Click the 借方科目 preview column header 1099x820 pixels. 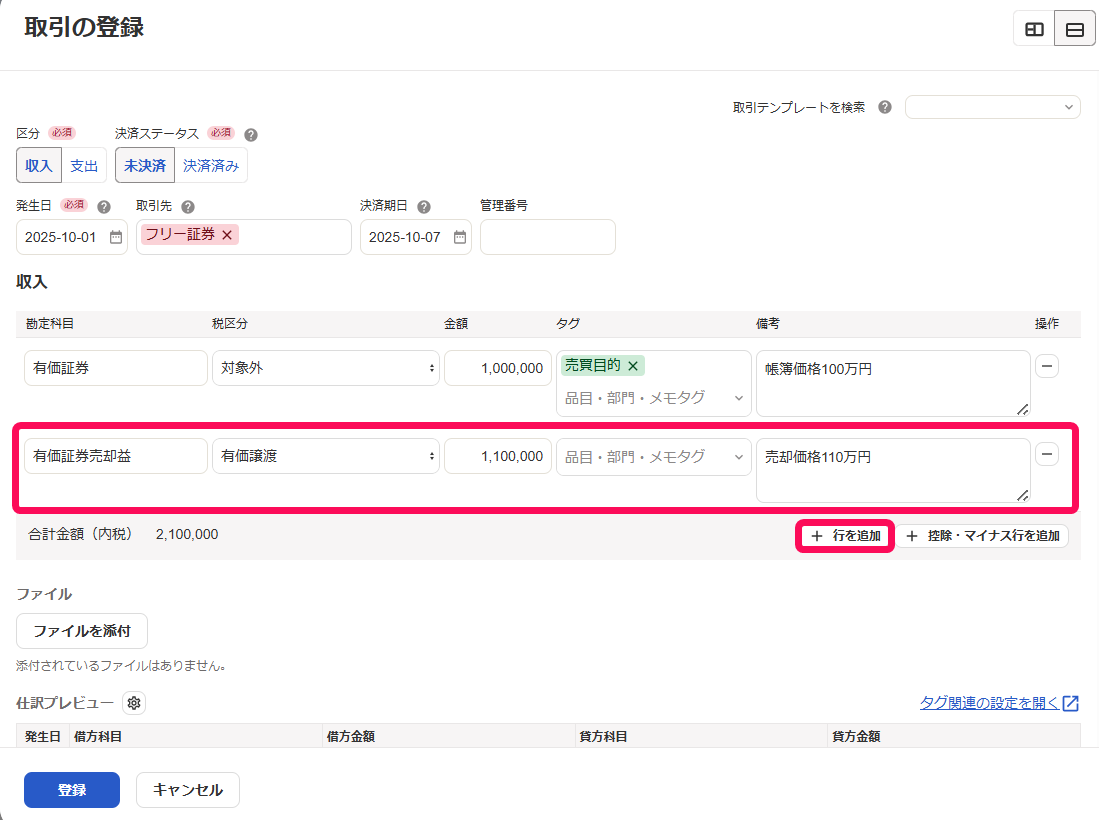(x=97, y=737)
